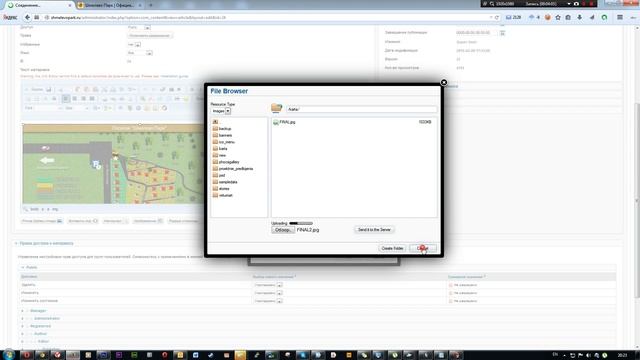This screenshot has height=360, width=640.
Task: Open the Size dropdown in the editor toolbar
Action: 76,108
